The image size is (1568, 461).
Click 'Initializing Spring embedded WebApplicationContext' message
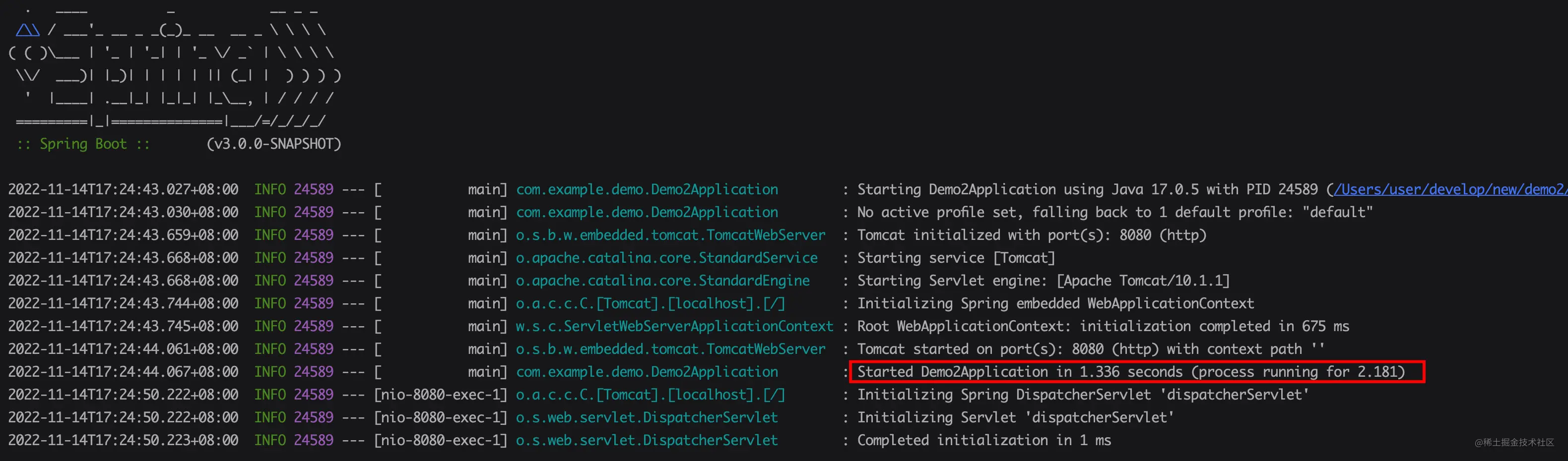click(1055, 303)
